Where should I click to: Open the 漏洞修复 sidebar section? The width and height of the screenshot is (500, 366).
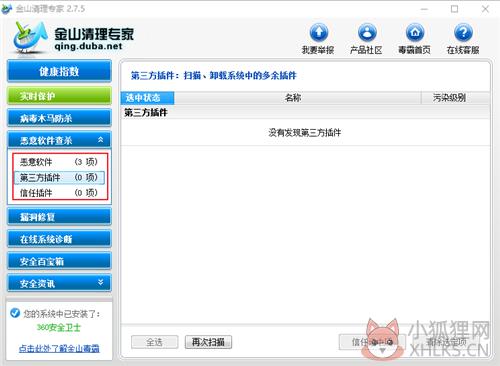click(59, 217)
